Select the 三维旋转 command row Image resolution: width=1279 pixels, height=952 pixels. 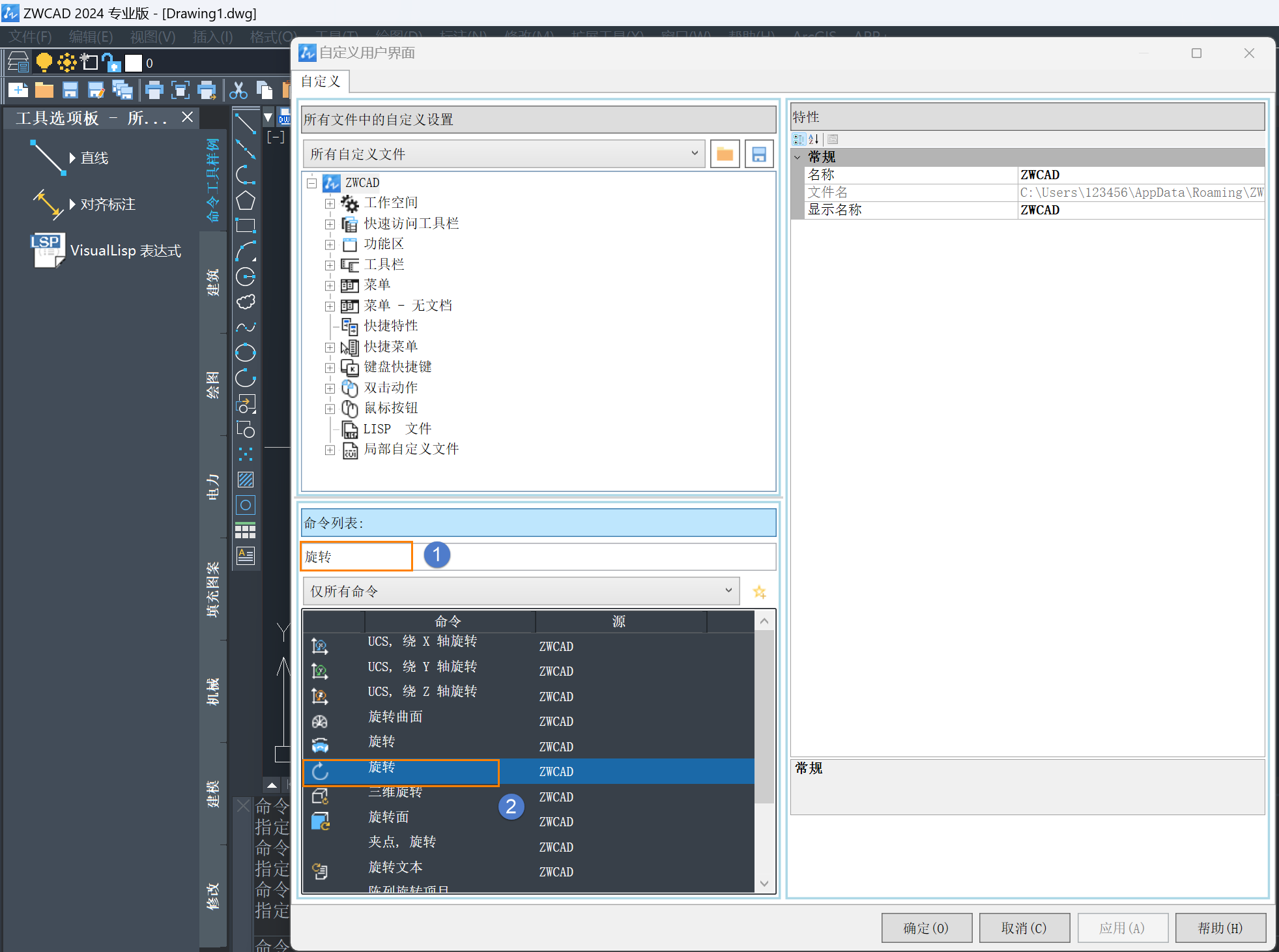click(x=528, y=796)
